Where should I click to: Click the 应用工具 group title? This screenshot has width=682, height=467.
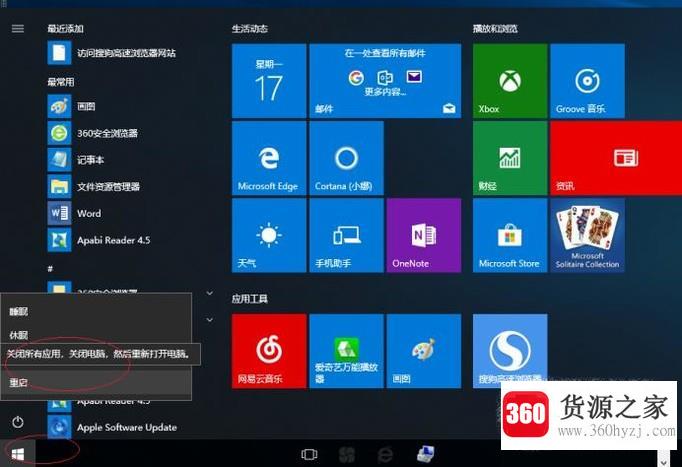click(x=250, y=299)
